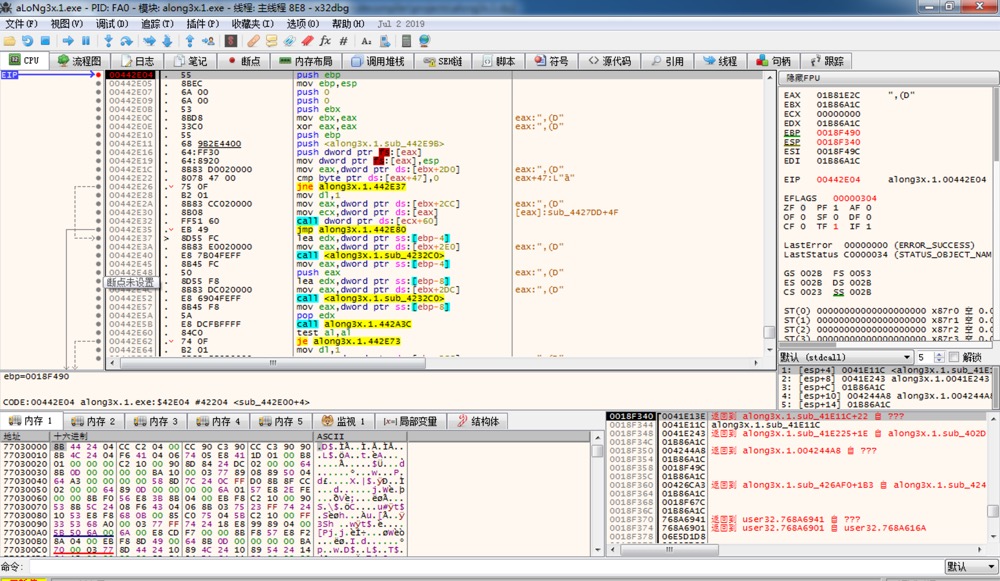This screenshot has height=581, width=1000.
Task: Click the intermodular calls icon
Action: coord(385,41)
